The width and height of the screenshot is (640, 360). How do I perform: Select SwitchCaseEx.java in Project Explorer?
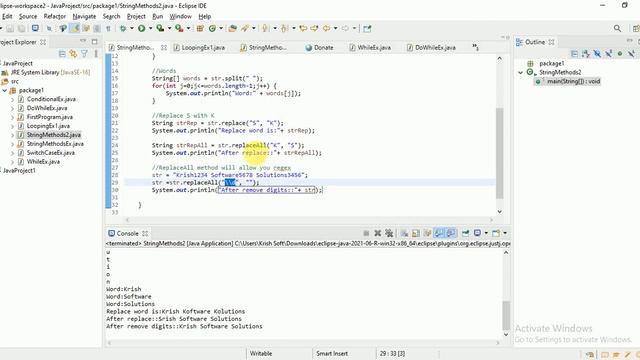[51, 153]
